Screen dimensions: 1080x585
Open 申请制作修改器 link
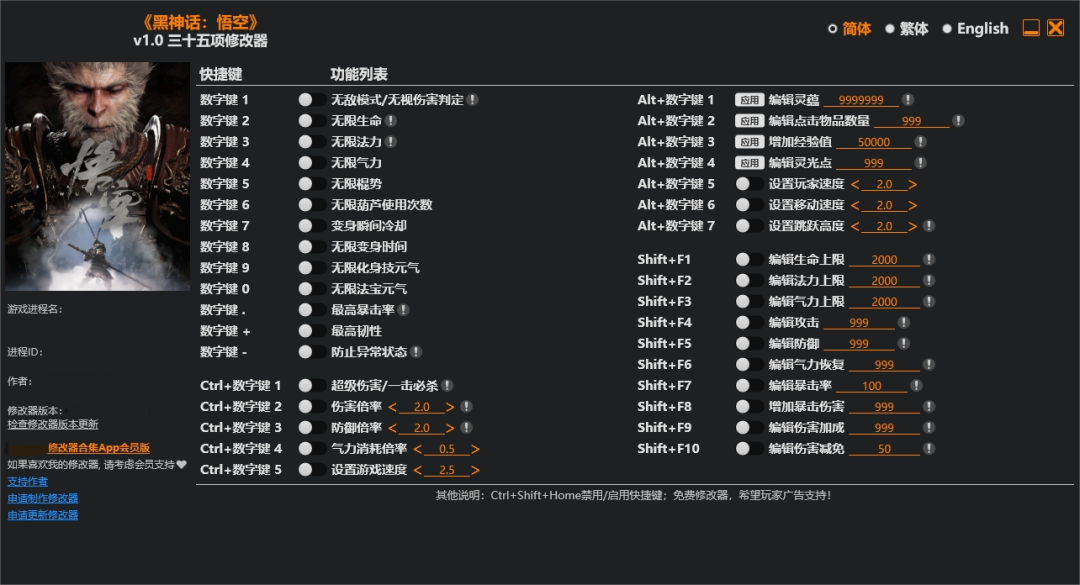click(x=43, y=498)
